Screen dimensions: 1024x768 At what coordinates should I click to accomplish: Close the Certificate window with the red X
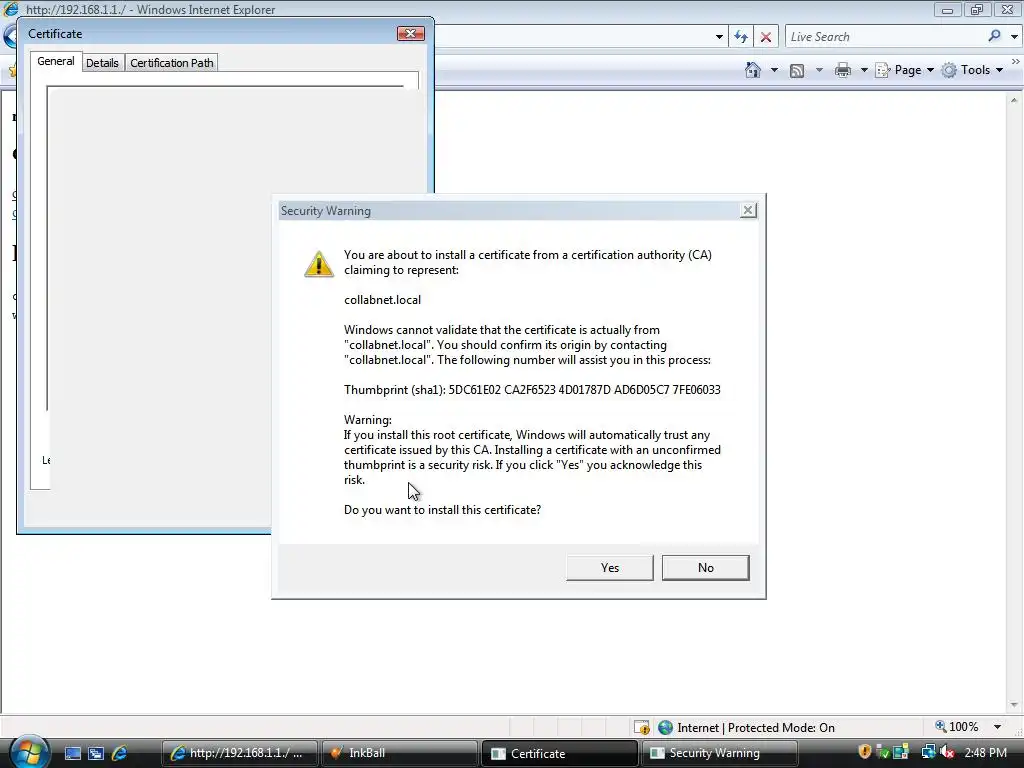(411, 33)
